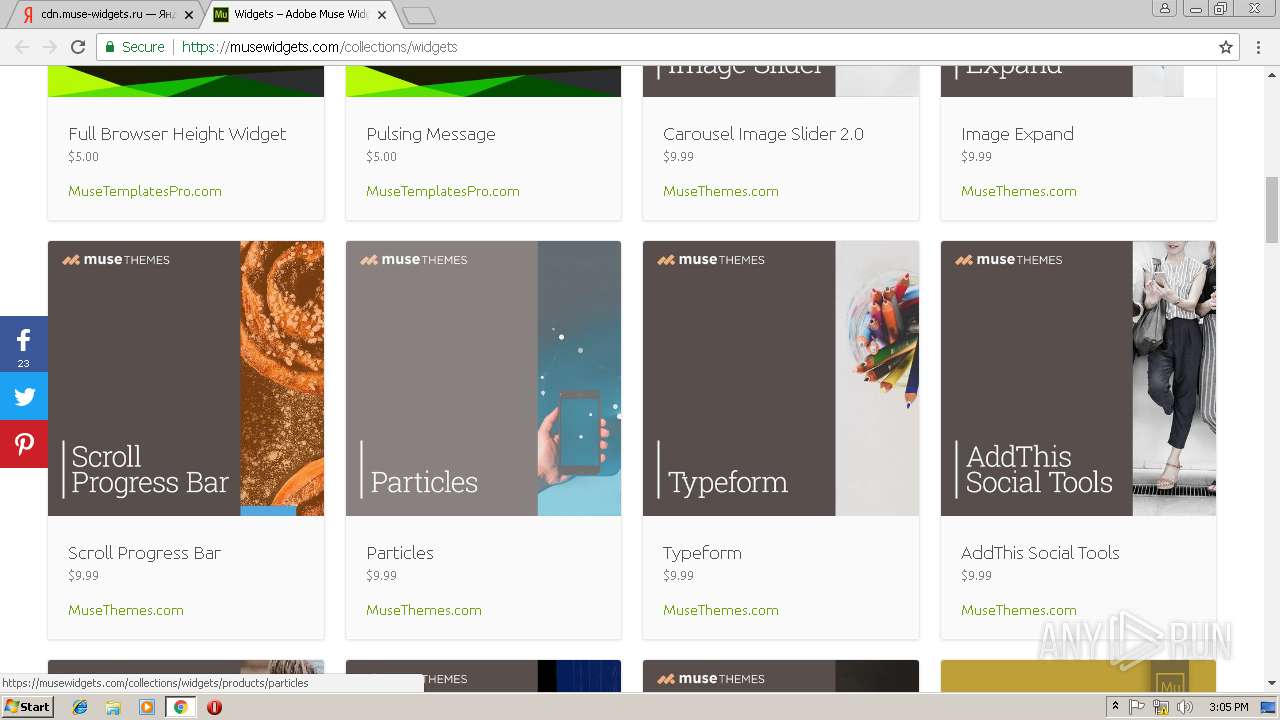Screen dimensions: 1280x720
Task: Click $9.99 price of AddThis Social Tools
Action: 976,576
